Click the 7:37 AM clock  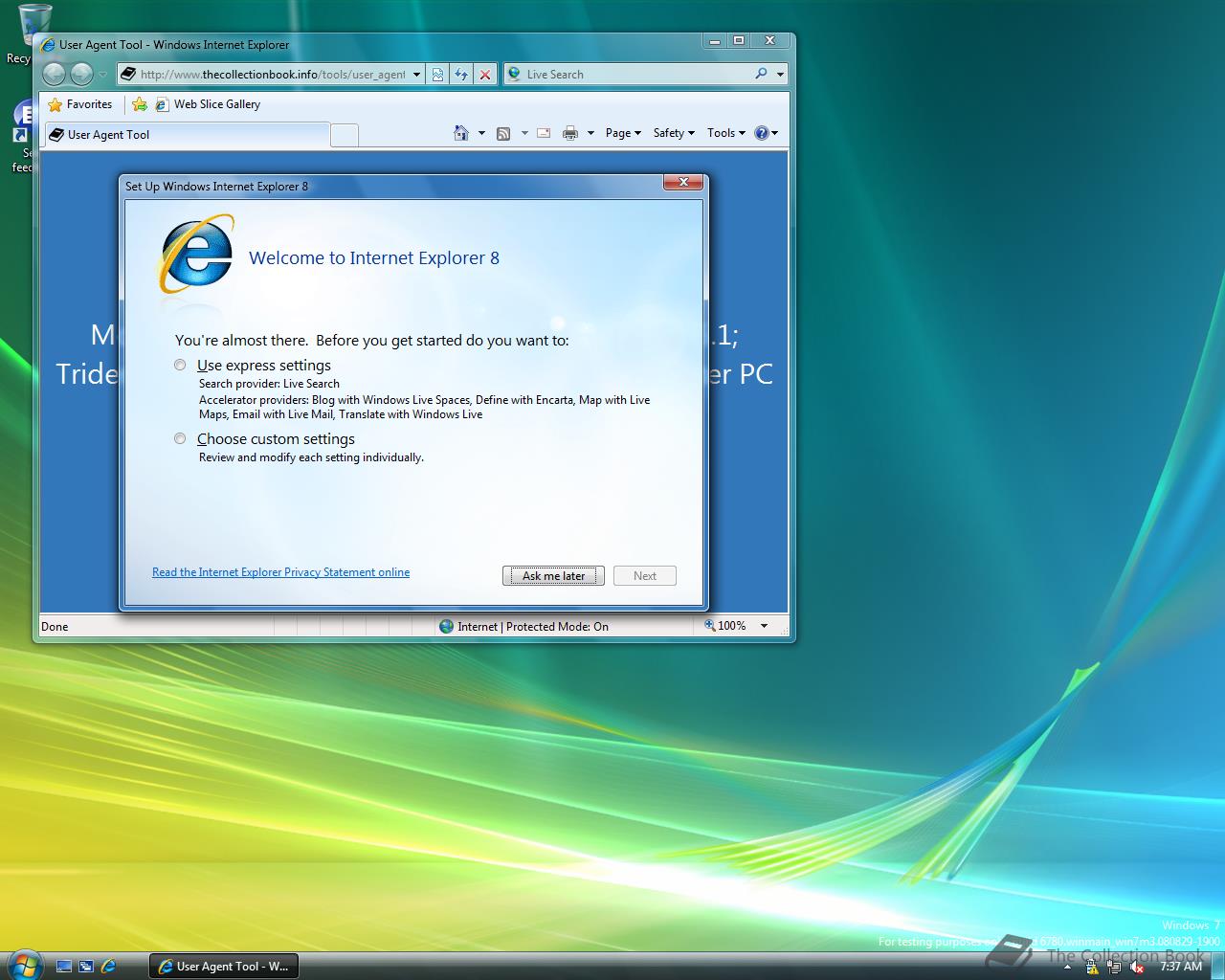(x=1180, y=967)
